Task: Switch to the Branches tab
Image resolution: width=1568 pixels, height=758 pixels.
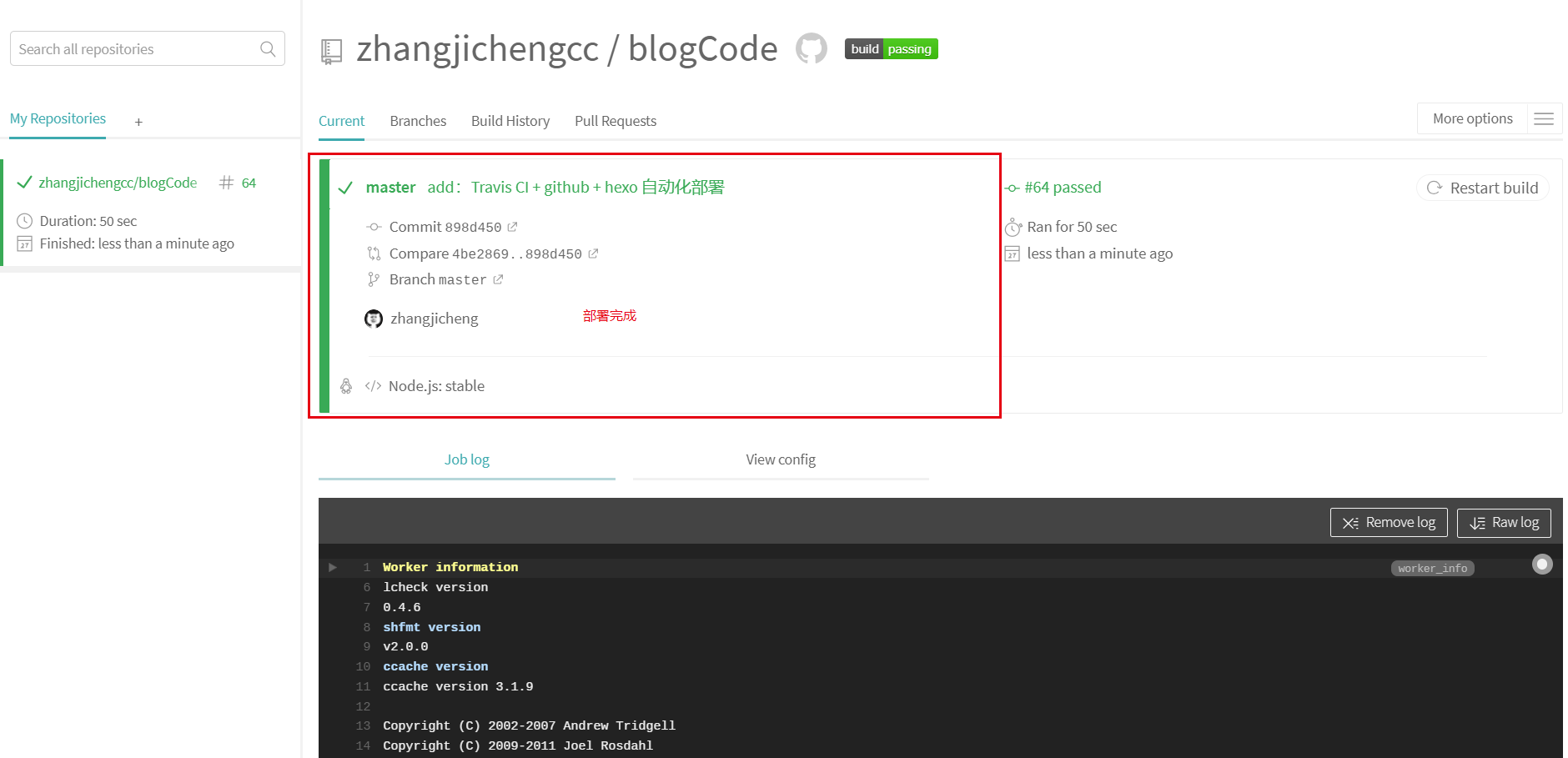Action: click(x=418, y=121)
